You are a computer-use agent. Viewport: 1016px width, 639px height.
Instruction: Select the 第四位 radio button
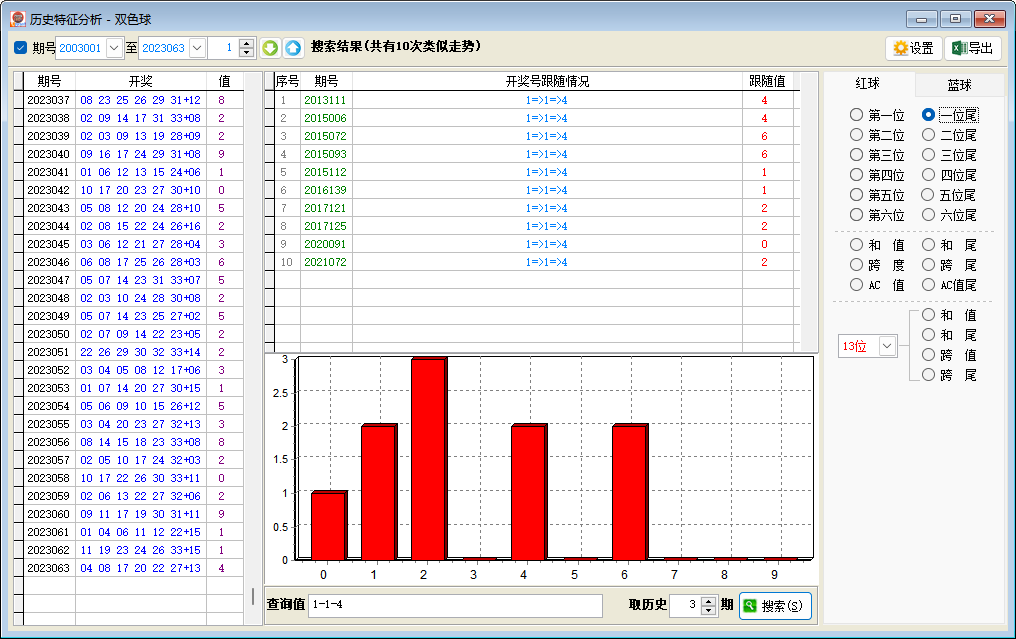coord(857,175)
